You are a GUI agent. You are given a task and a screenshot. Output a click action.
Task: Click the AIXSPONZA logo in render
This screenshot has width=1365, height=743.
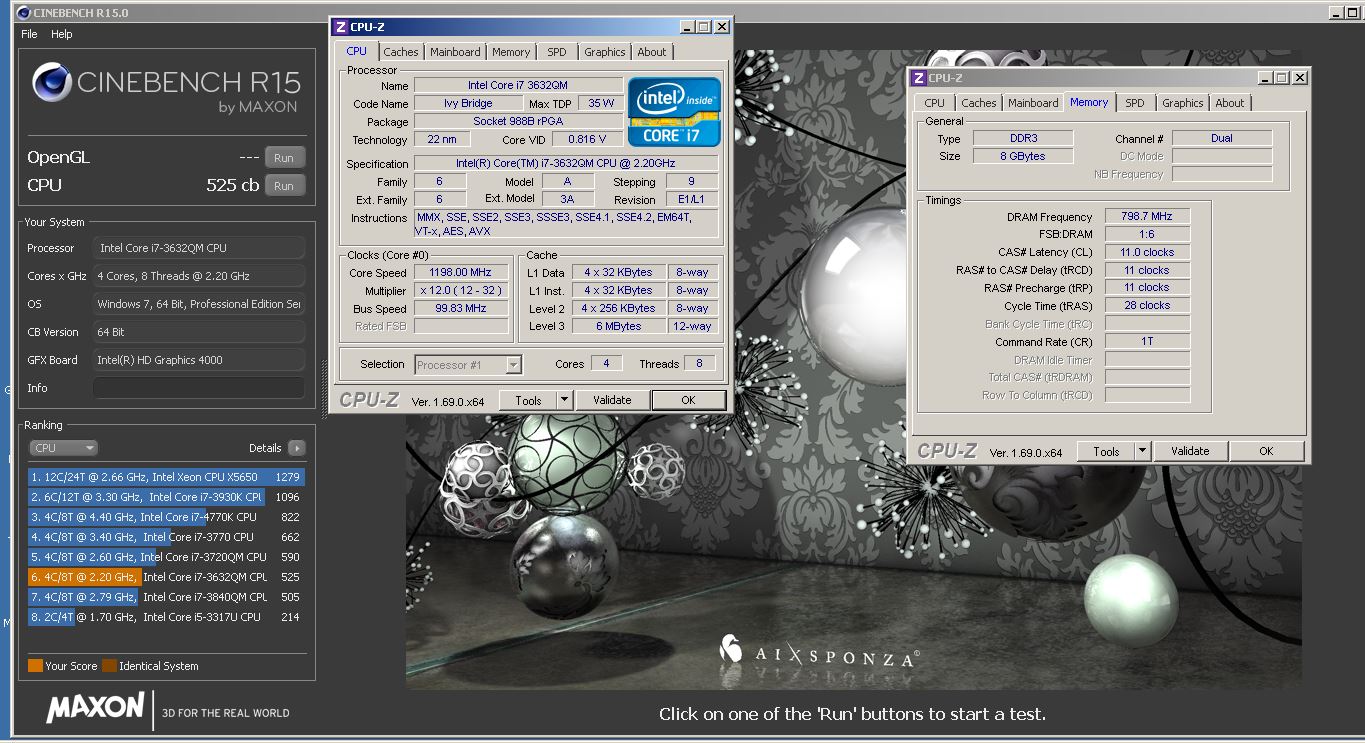819,653
